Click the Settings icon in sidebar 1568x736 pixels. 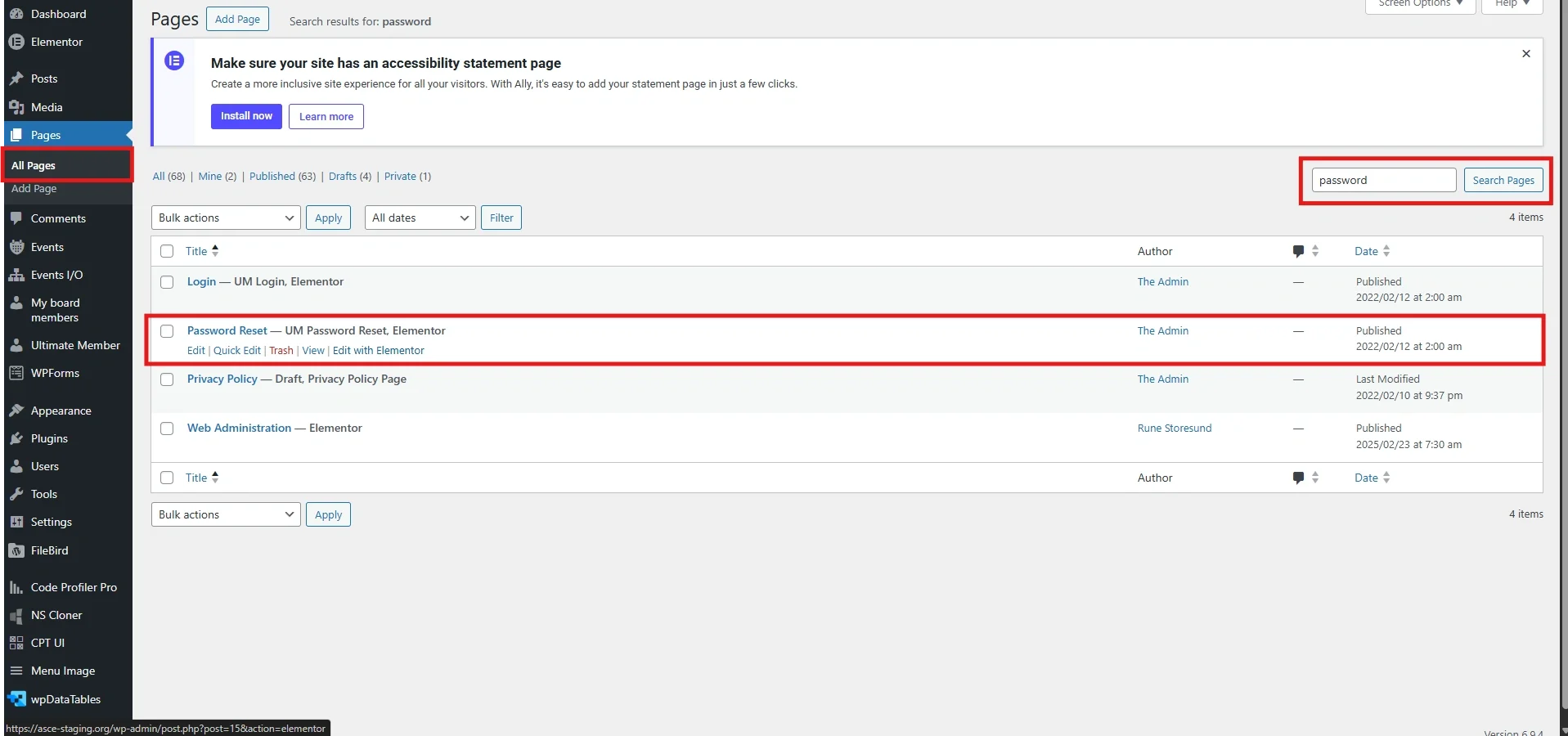(x=16, y=522)
